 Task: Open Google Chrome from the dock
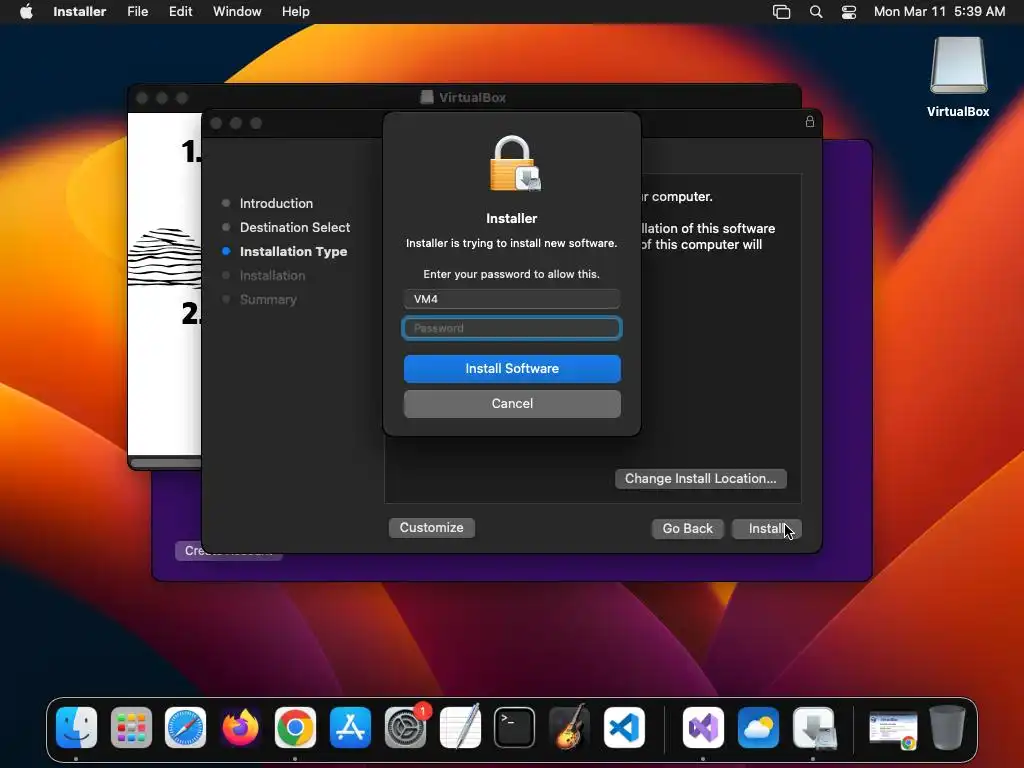coord(295,728)
